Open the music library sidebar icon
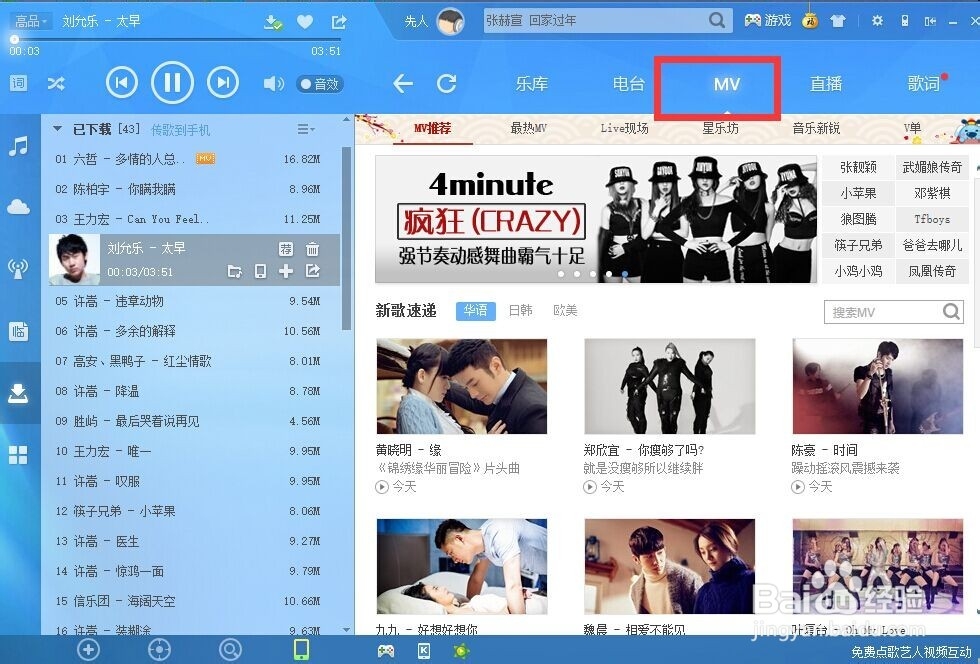The image size is (980, 664). (18, 331)
